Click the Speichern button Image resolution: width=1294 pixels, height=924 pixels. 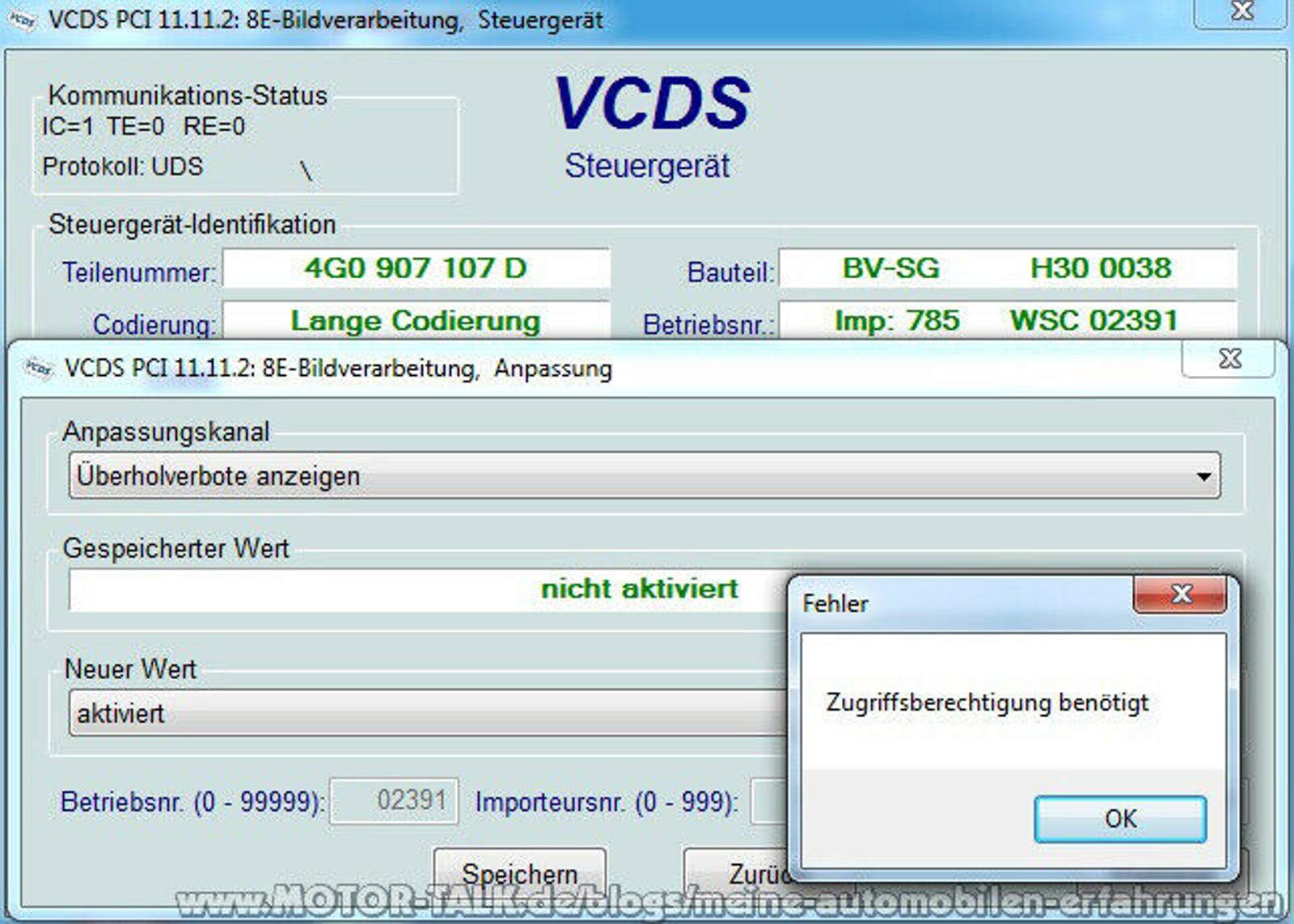520,874
